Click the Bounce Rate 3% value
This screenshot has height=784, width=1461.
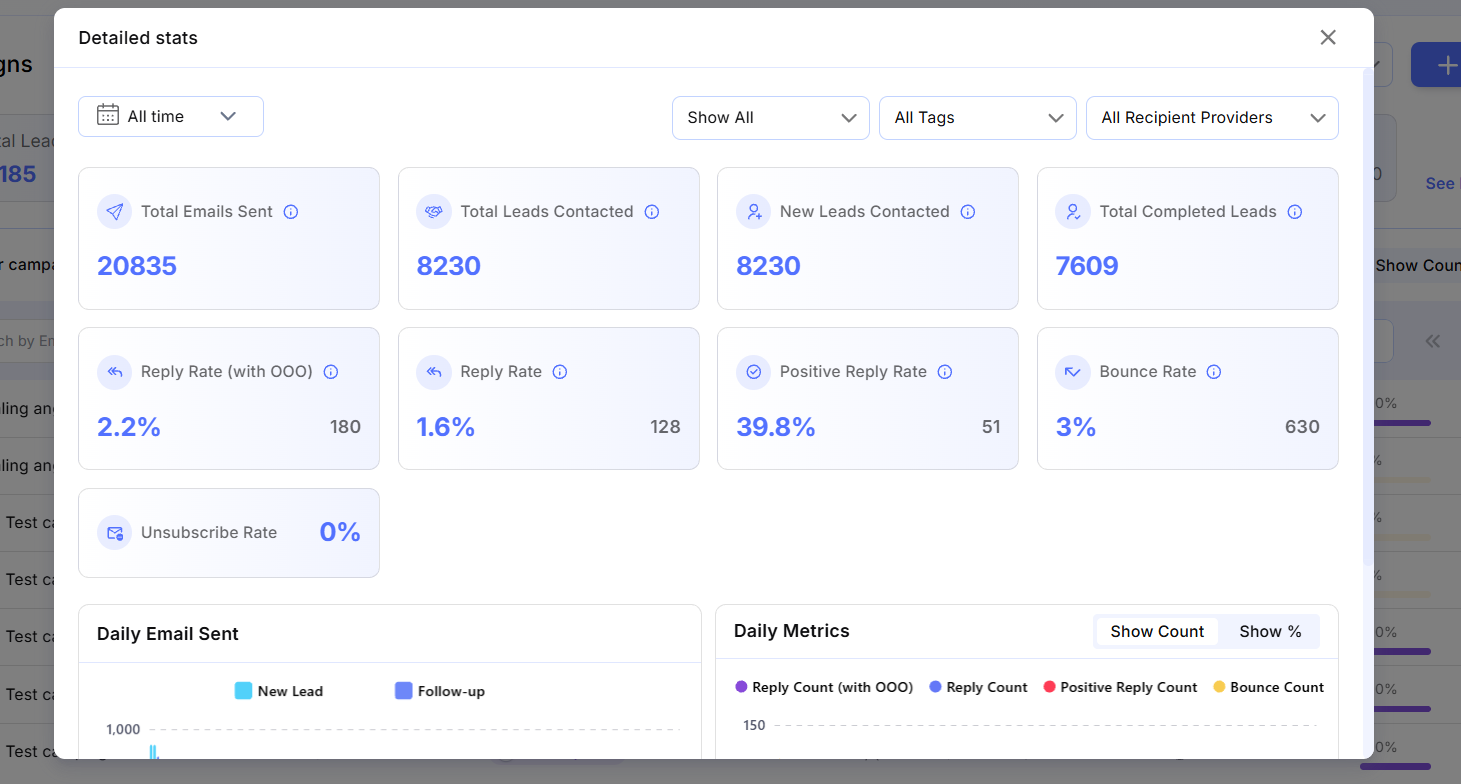tap(1076, 427)
